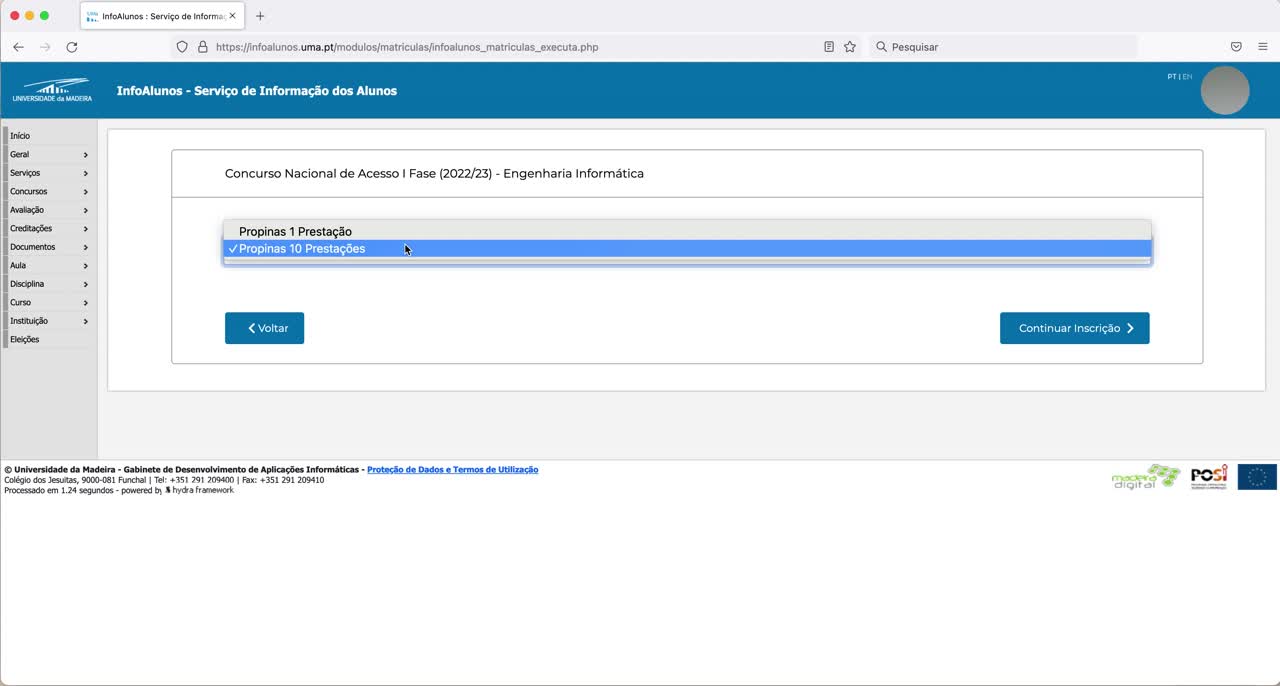Open the Início sidebar item
This screenshot has width=1280, height=686.
coord(20,136)
